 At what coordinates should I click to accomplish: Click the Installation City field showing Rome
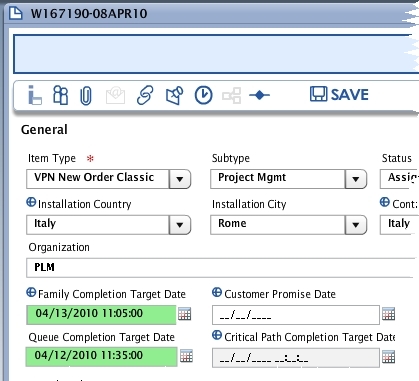(x=278, y=225)
